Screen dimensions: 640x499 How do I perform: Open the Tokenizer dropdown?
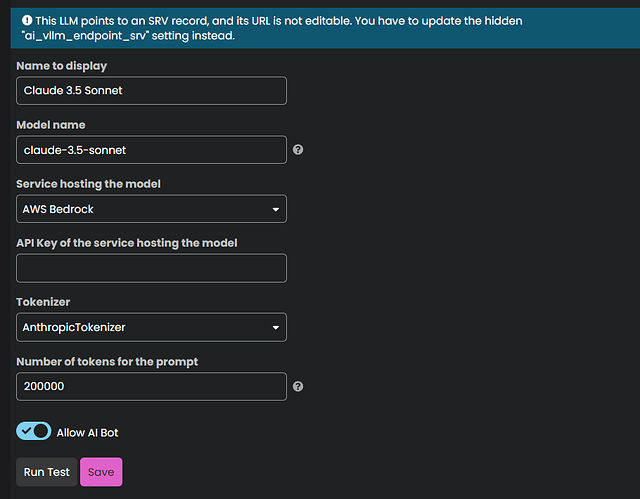pyautogui.click(x=151, y=327)
